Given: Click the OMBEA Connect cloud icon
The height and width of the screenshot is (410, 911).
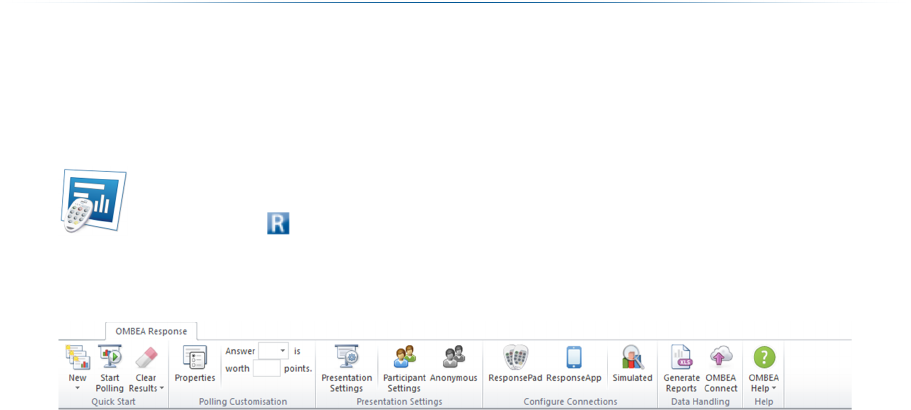Looking at the screenshot, I should pyautogui.click(x=721, y=357).
